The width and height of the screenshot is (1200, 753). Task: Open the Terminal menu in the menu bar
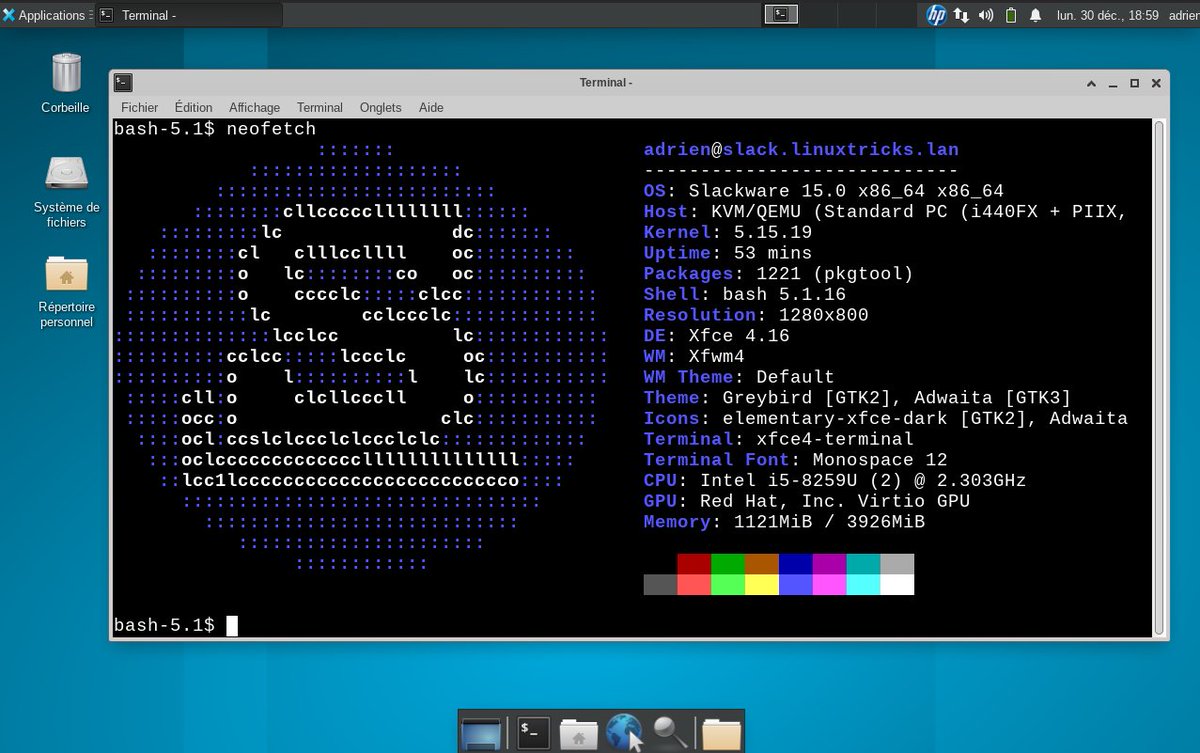pyautogui.click(x=319, y=107)
